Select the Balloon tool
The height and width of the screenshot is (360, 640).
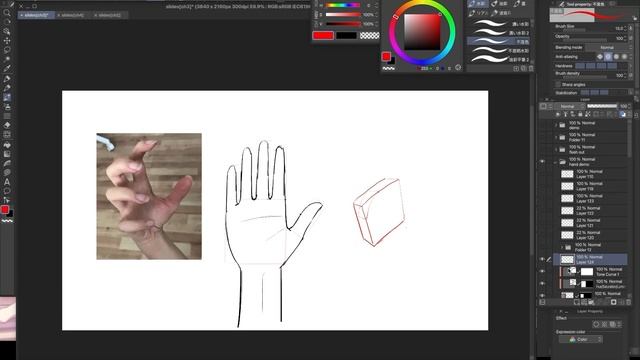[x=7, y=191]
